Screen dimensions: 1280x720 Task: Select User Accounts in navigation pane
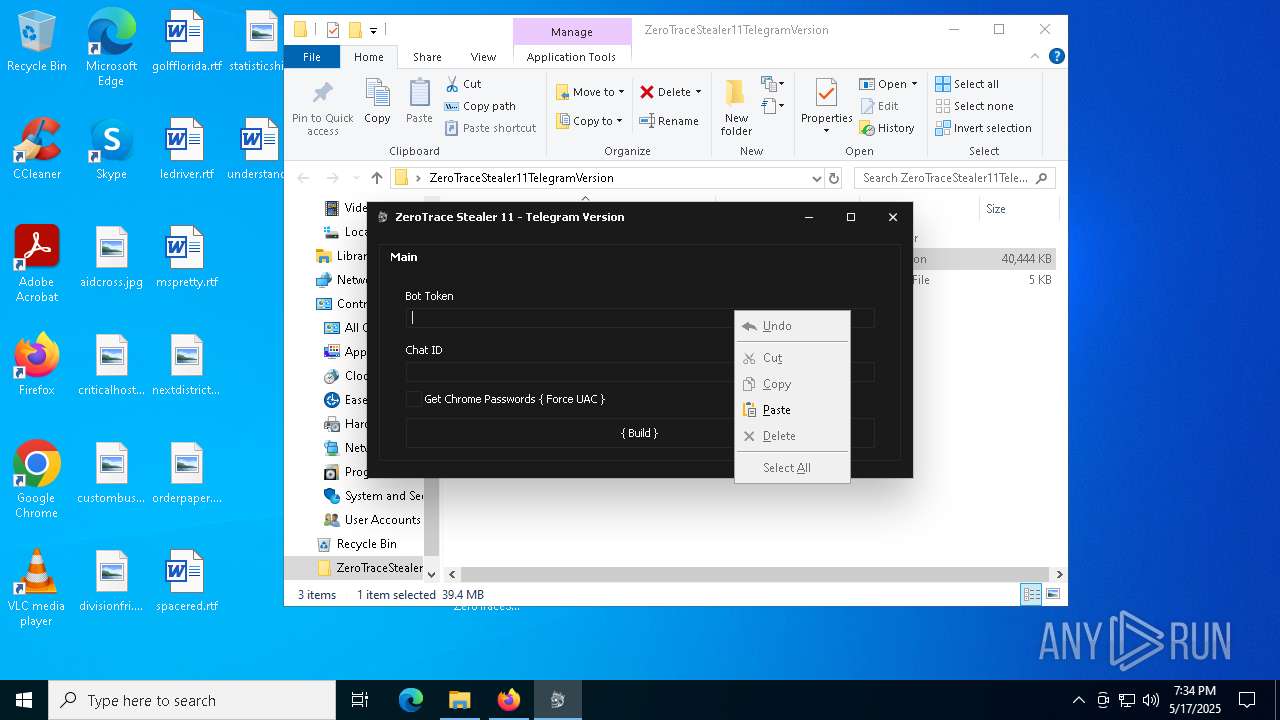[372, 520]
